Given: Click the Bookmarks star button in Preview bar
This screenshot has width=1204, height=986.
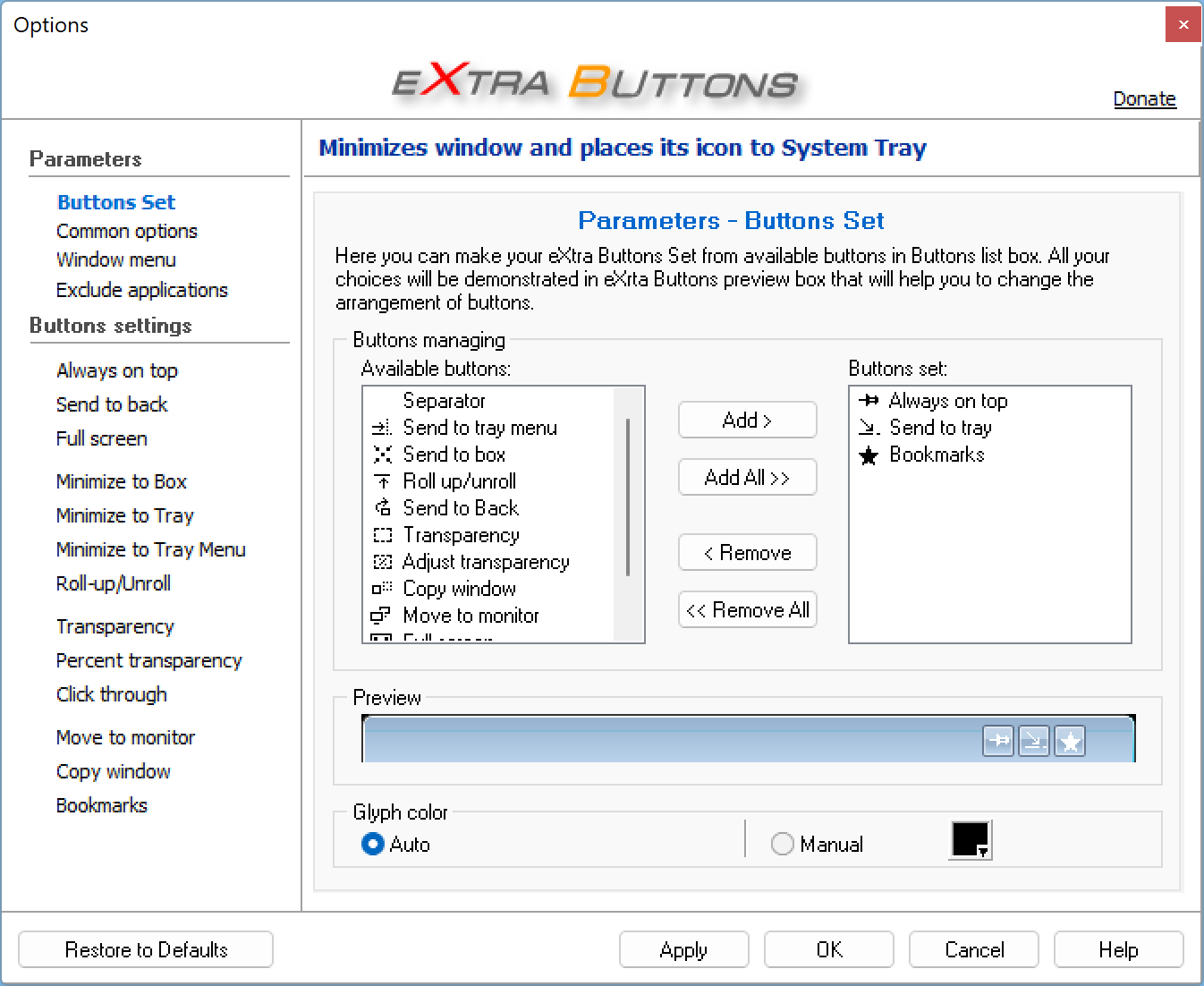Looking at the screenshot, I should [x=1070, y=741].
